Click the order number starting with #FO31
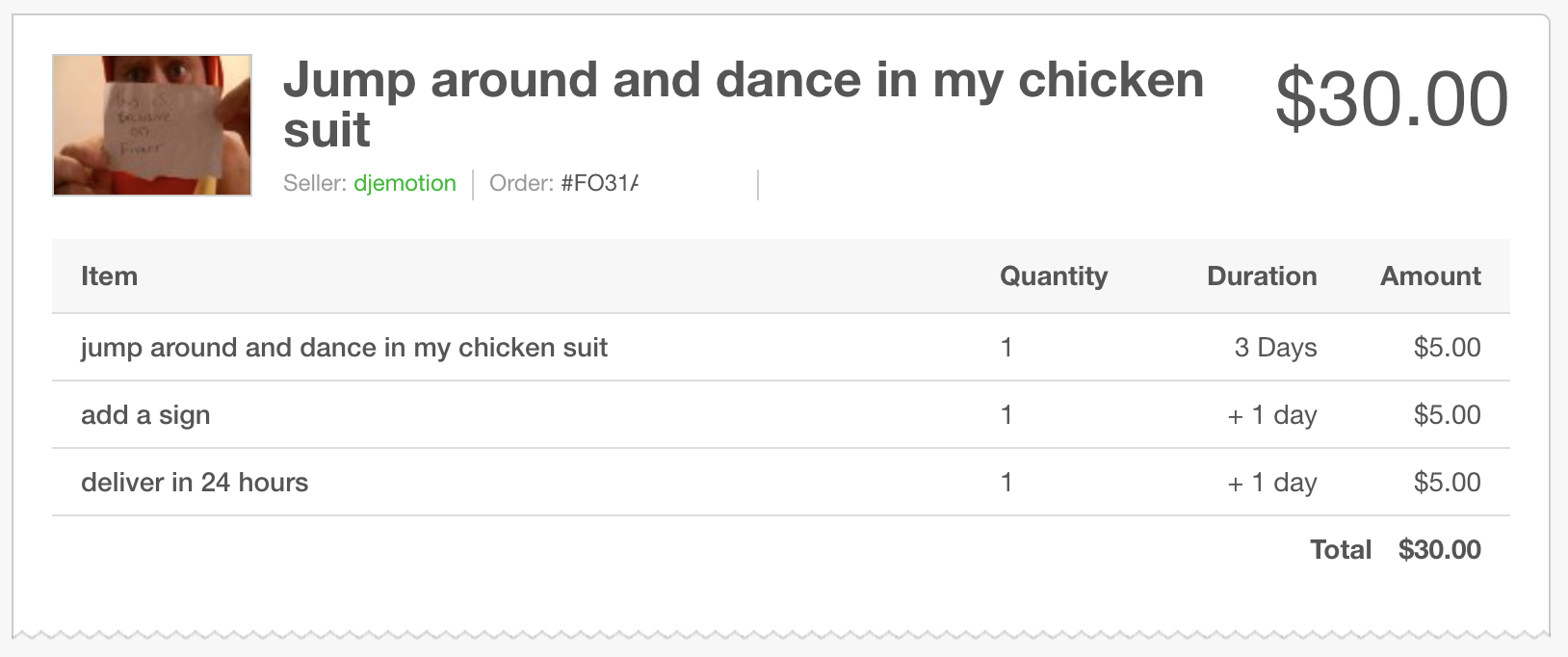This screenshot has width=1568, height=657. (x=598, y=183)
